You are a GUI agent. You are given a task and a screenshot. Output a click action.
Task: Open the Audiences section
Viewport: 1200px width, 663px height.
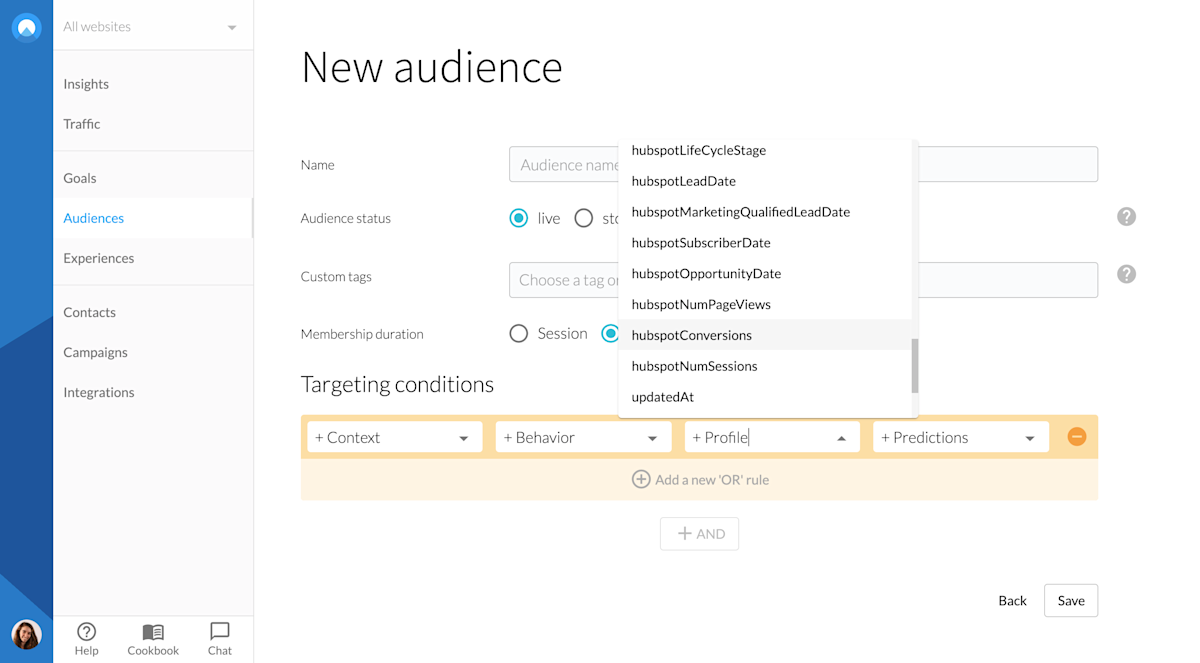pos(94,218)
